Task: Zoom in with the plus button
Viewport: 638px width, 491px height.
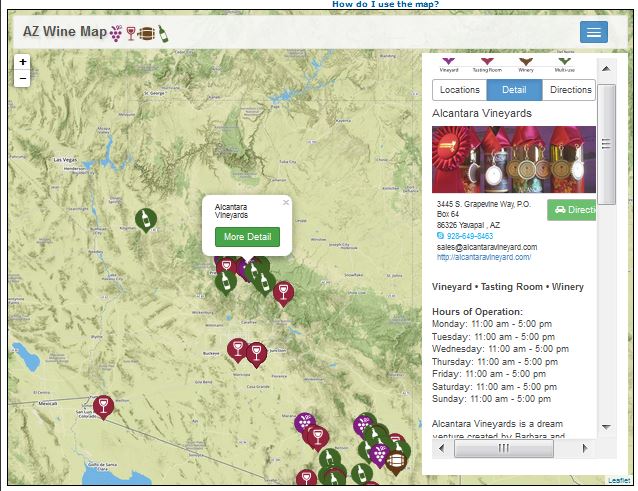Action: pyautogui.click(x=22, y=62)
